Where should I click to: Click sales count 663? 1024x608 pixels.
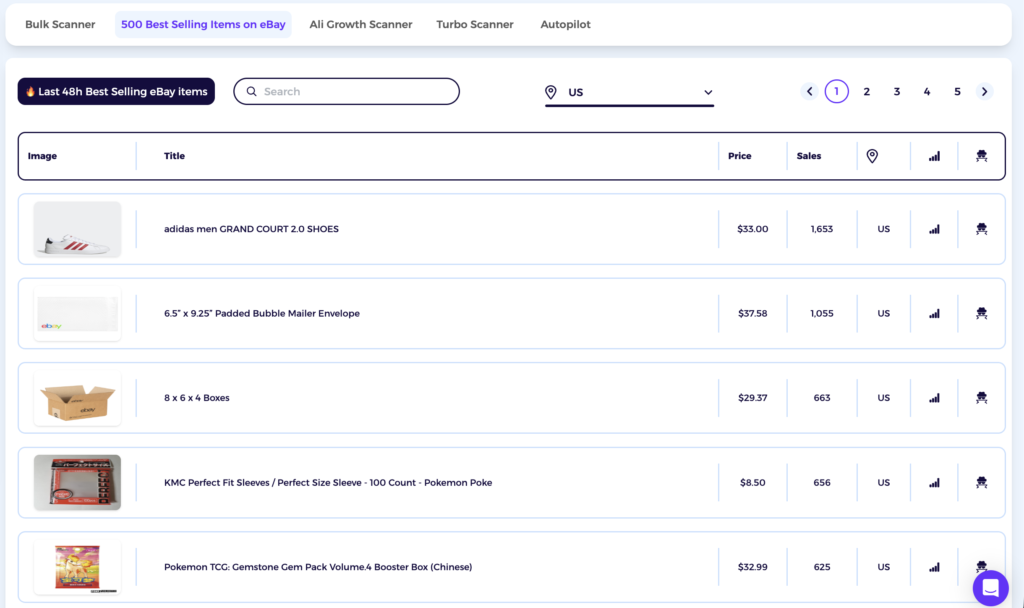pos(822,398)
